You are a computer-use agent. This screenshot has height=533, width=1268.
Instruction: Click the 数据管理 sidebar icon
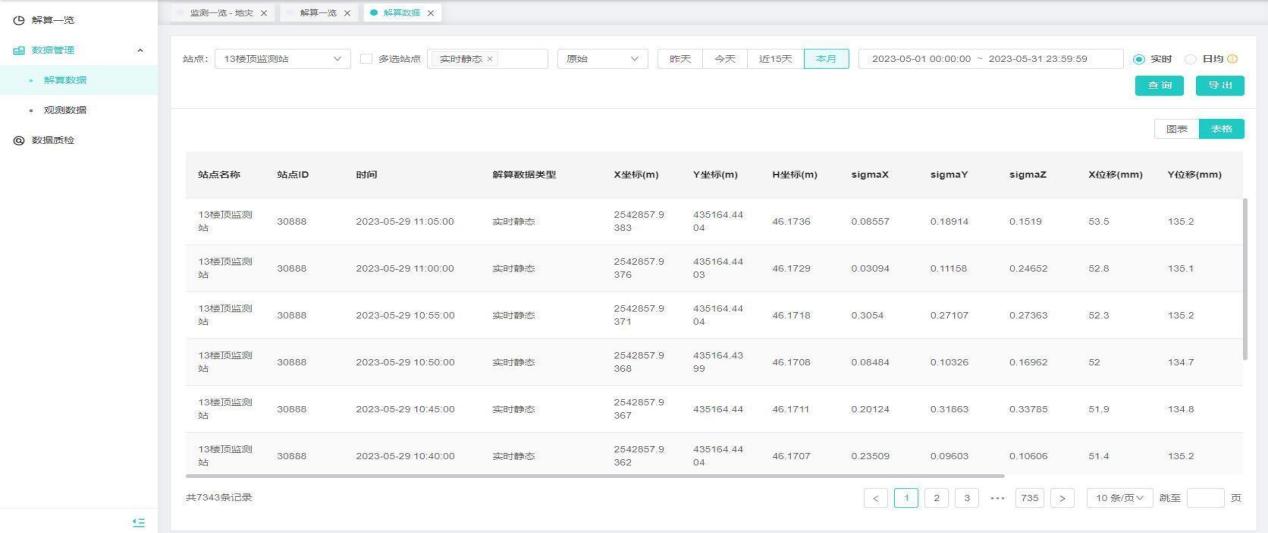coord(18,50)
